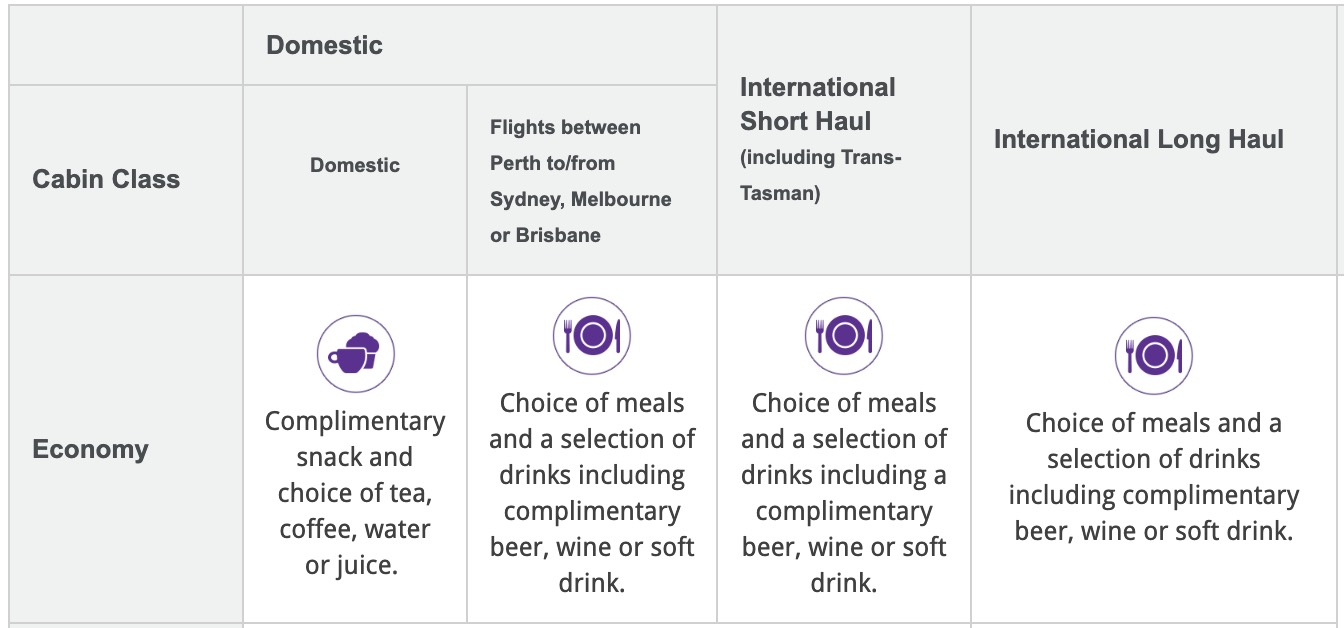Image resolution: width=1344 pixels, height=628 pixels.
Task: Click the Flights between Perth header text
Action: pyautogui.click(x=565, y=128)
